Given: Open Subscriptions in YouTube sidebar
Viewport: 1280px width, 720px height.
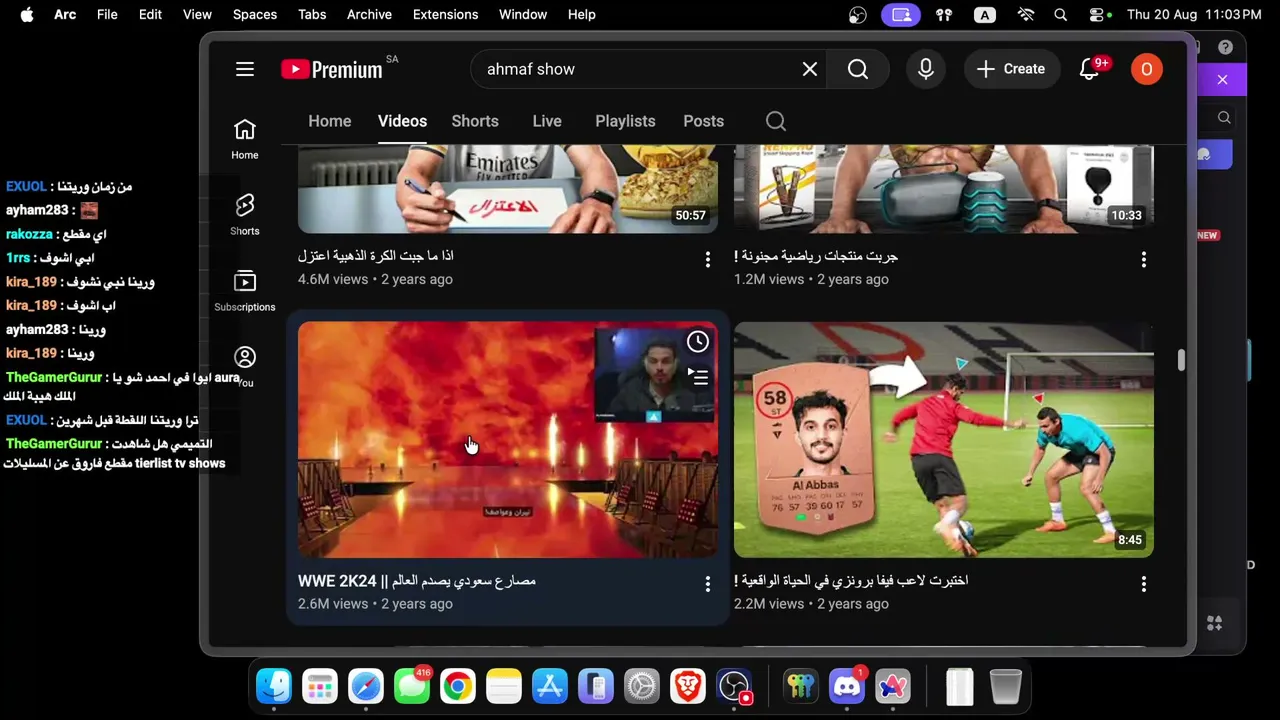Looking at the screenshot, I should (245, 291).
